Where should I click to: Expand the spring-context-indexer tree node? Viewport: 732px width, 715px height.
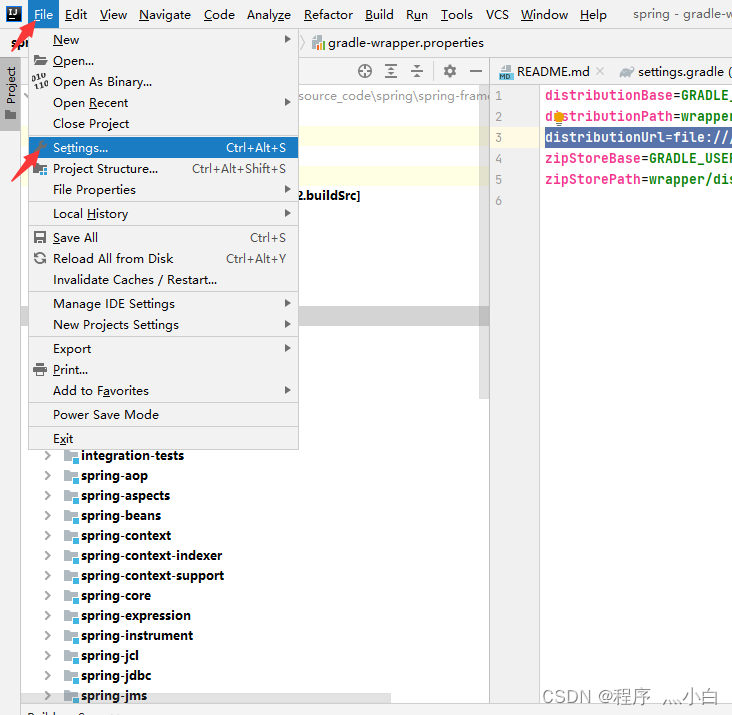(x=47, y=556)
